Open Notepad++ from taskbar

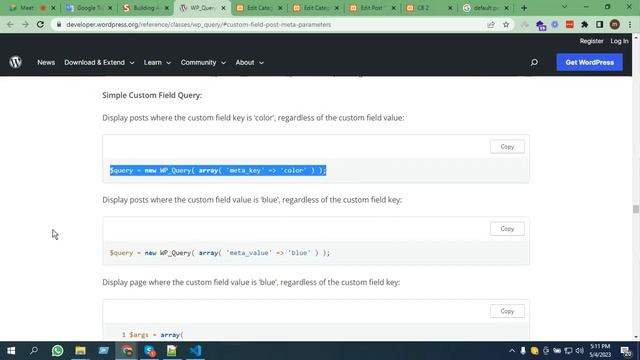[172, 351]
